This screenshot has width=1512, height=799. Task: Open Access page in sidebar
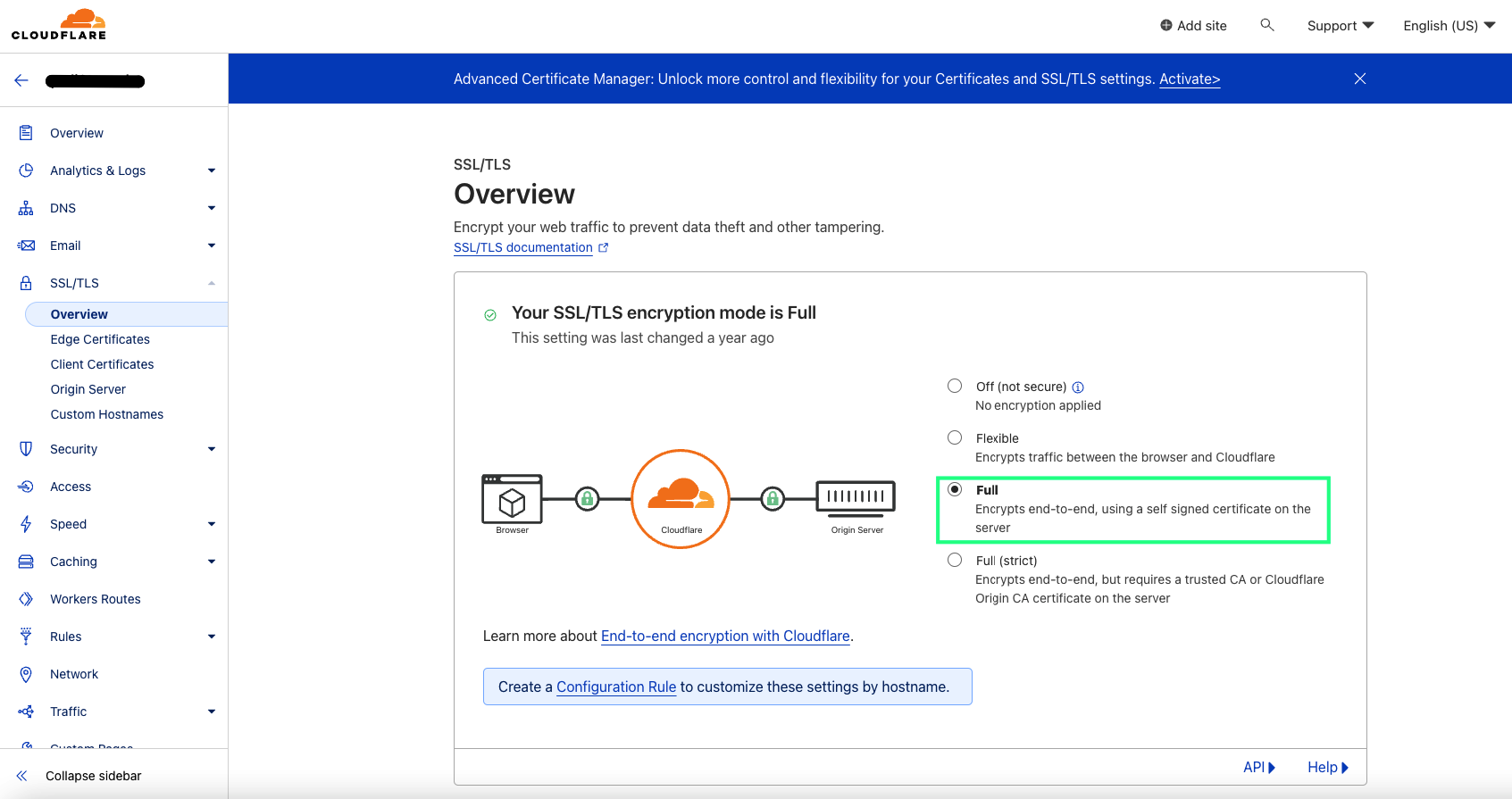point(71,487)
